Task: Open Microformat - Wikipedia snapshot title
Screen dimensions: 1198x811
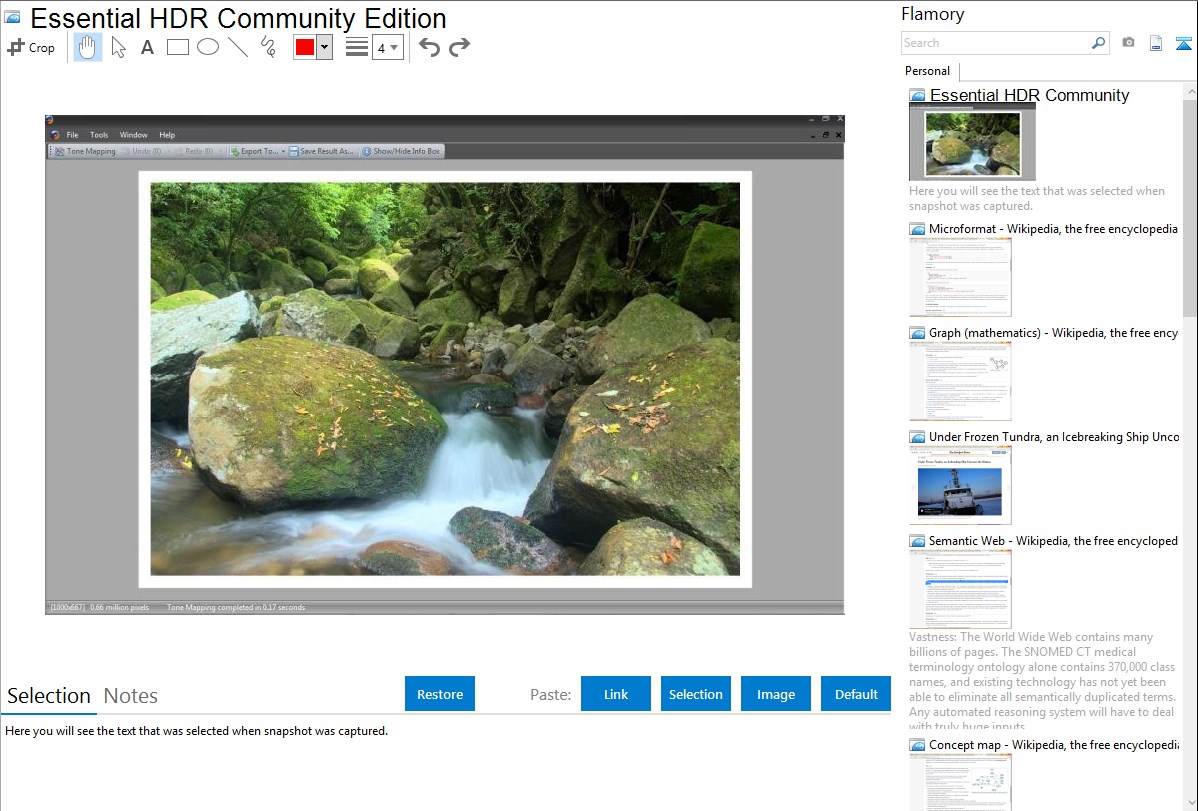Action: pyautogui.click(x=1053, y=229)
